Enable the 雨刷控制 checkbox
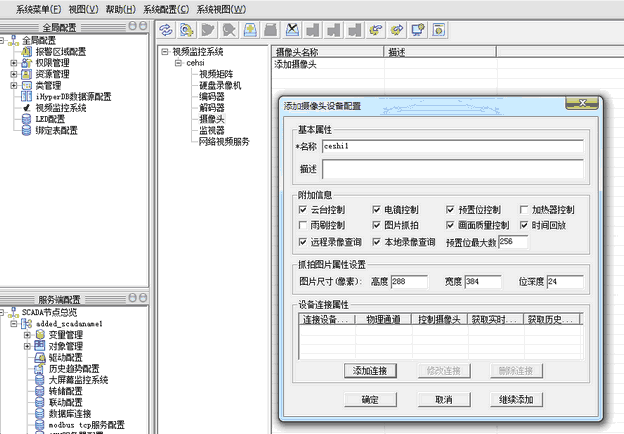The image size is (624, 434). (302, 225)
